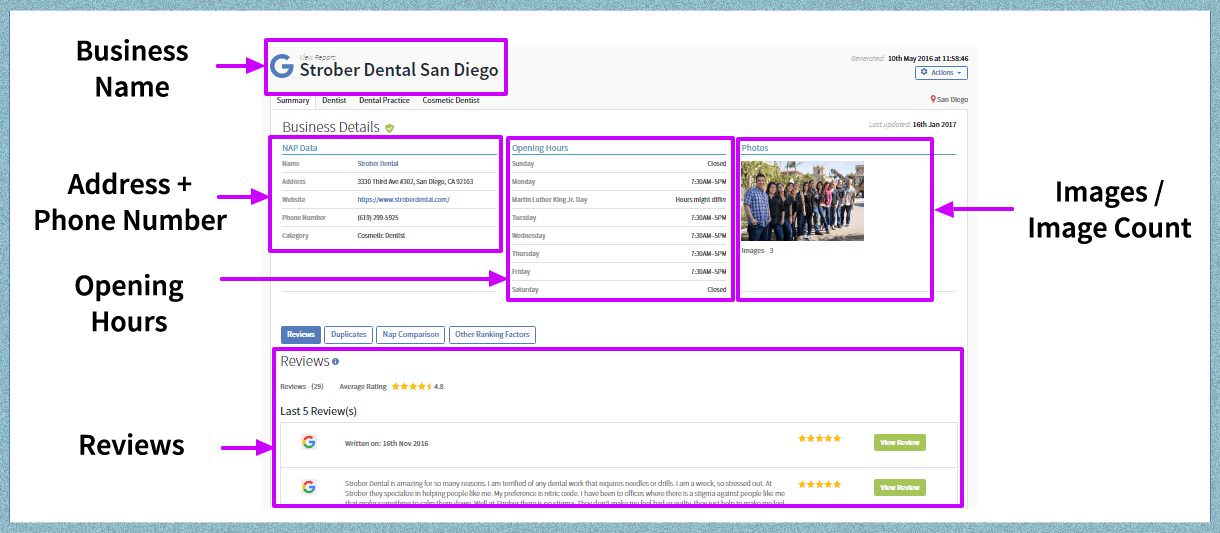Select the Reviews tab button

301,334
